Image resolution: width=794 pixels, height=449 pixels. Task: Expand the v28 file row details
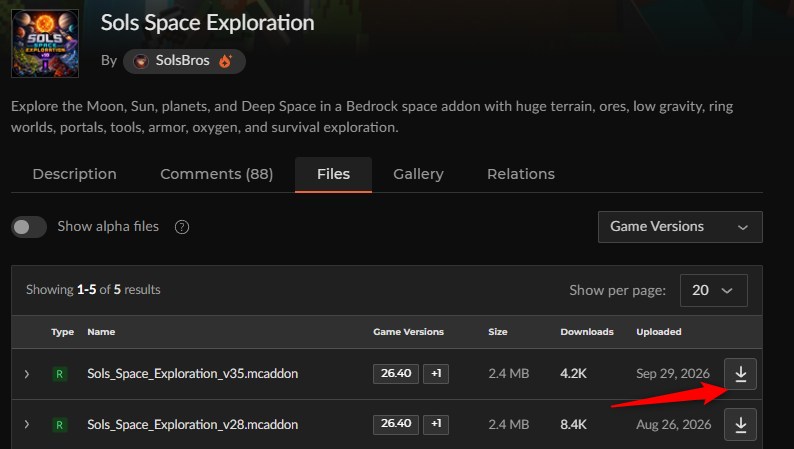point(27,424)
